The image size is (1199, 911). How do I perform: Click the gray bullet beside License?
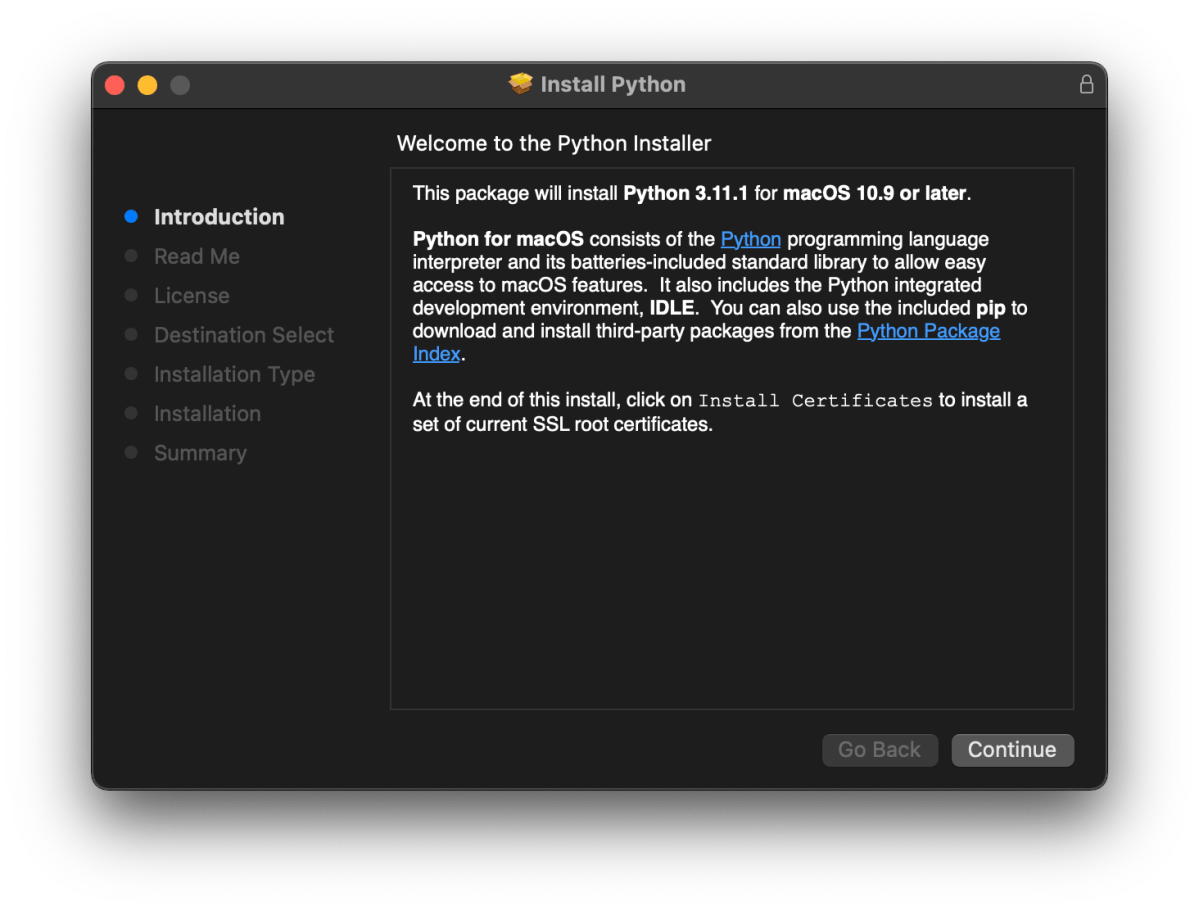point(131,295)
